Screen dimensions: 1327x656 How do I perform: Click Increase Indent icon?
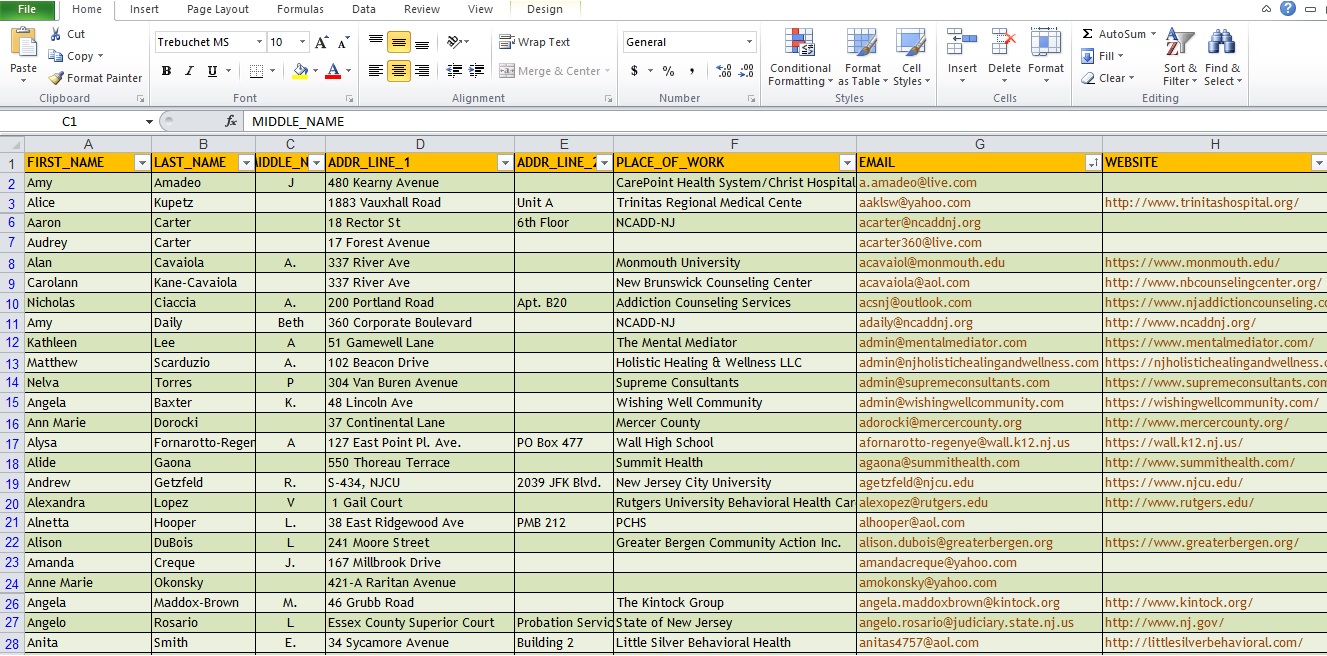(477, 71)
